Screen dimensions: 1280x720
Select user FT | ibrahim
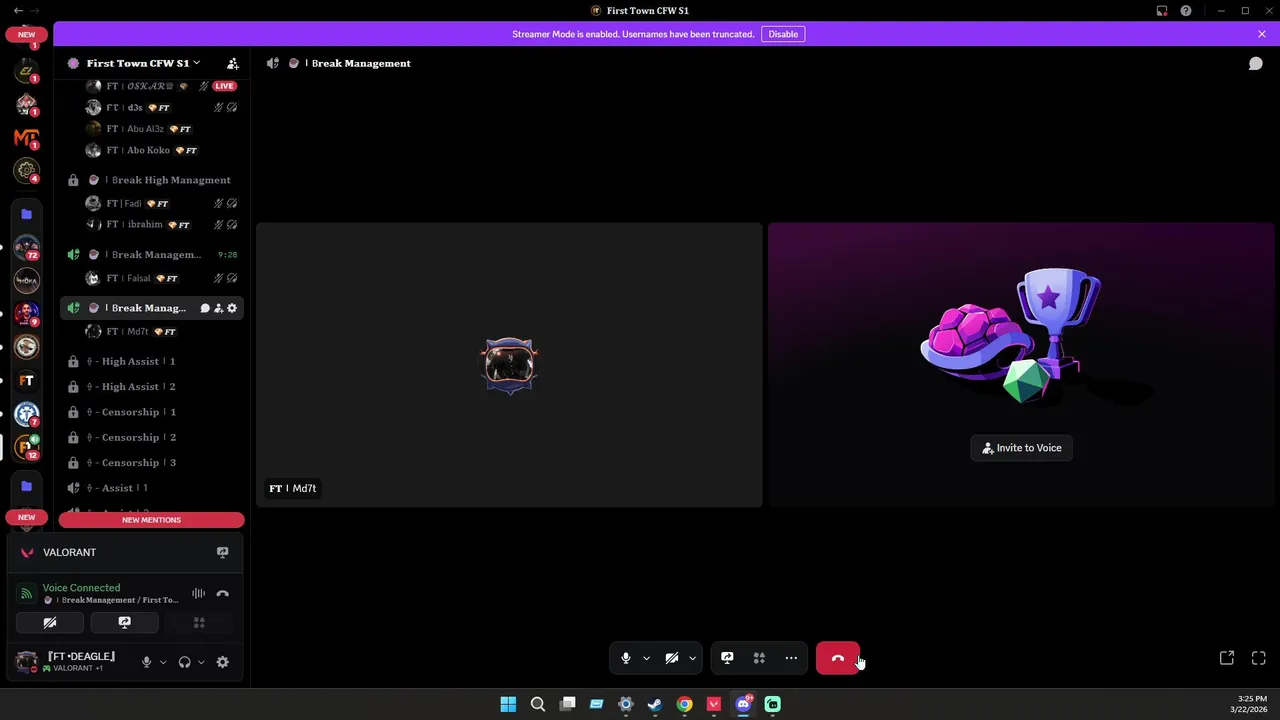click(x=161, y=225)
